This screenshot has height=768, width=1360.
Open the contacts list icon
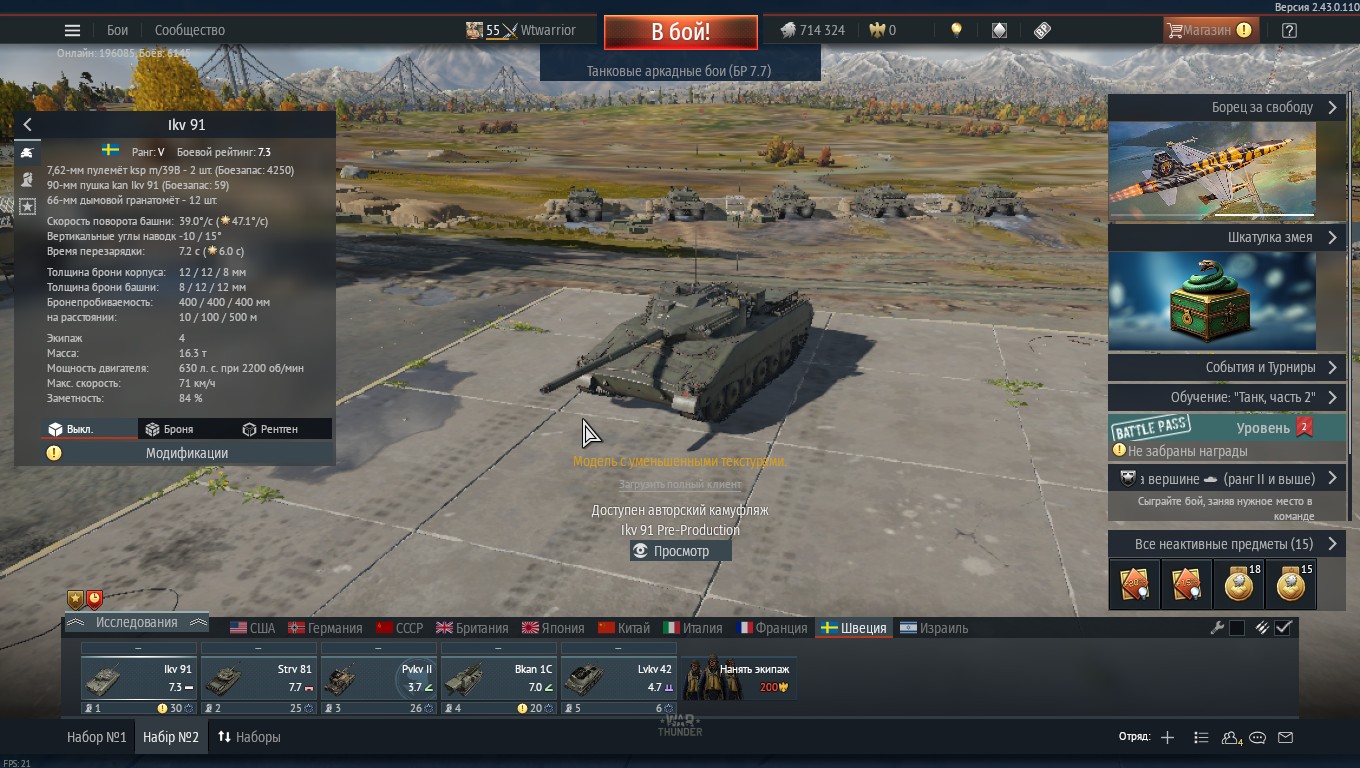[x=1231, y=737]
